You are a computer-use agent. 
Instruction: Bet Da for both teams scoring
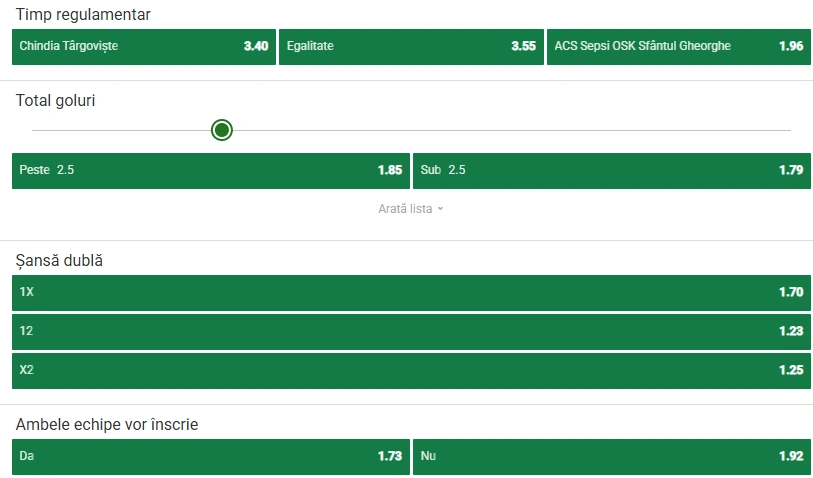pos(211,457)
